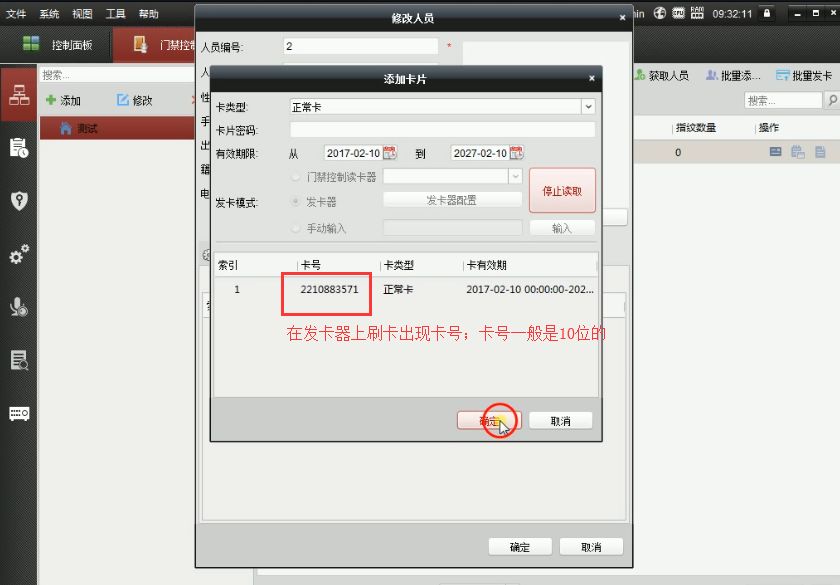Select 手动输入 radio option
The image size is (840, 585).
[295, 228]
